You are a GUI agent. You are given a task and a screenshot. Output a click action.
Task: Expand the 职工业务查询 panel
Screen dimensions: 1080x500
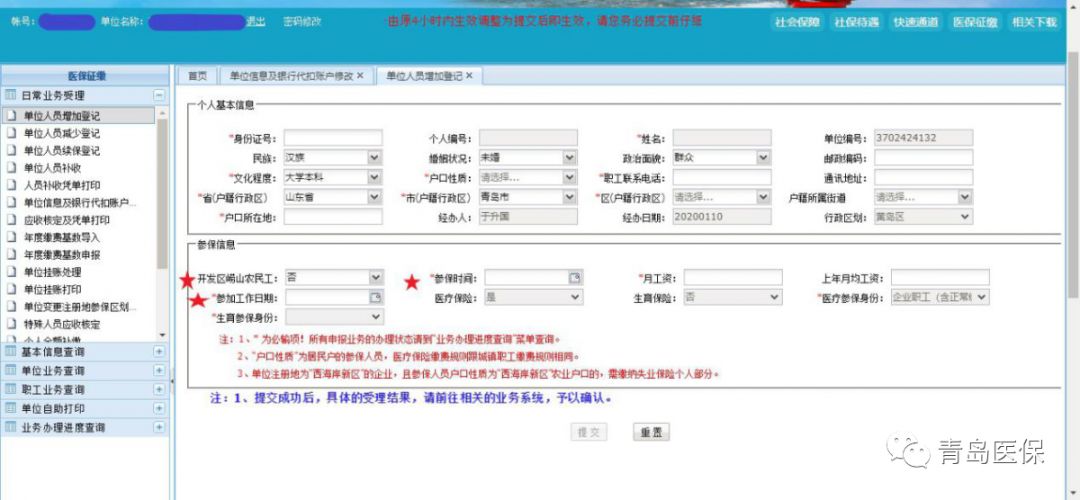158,390
